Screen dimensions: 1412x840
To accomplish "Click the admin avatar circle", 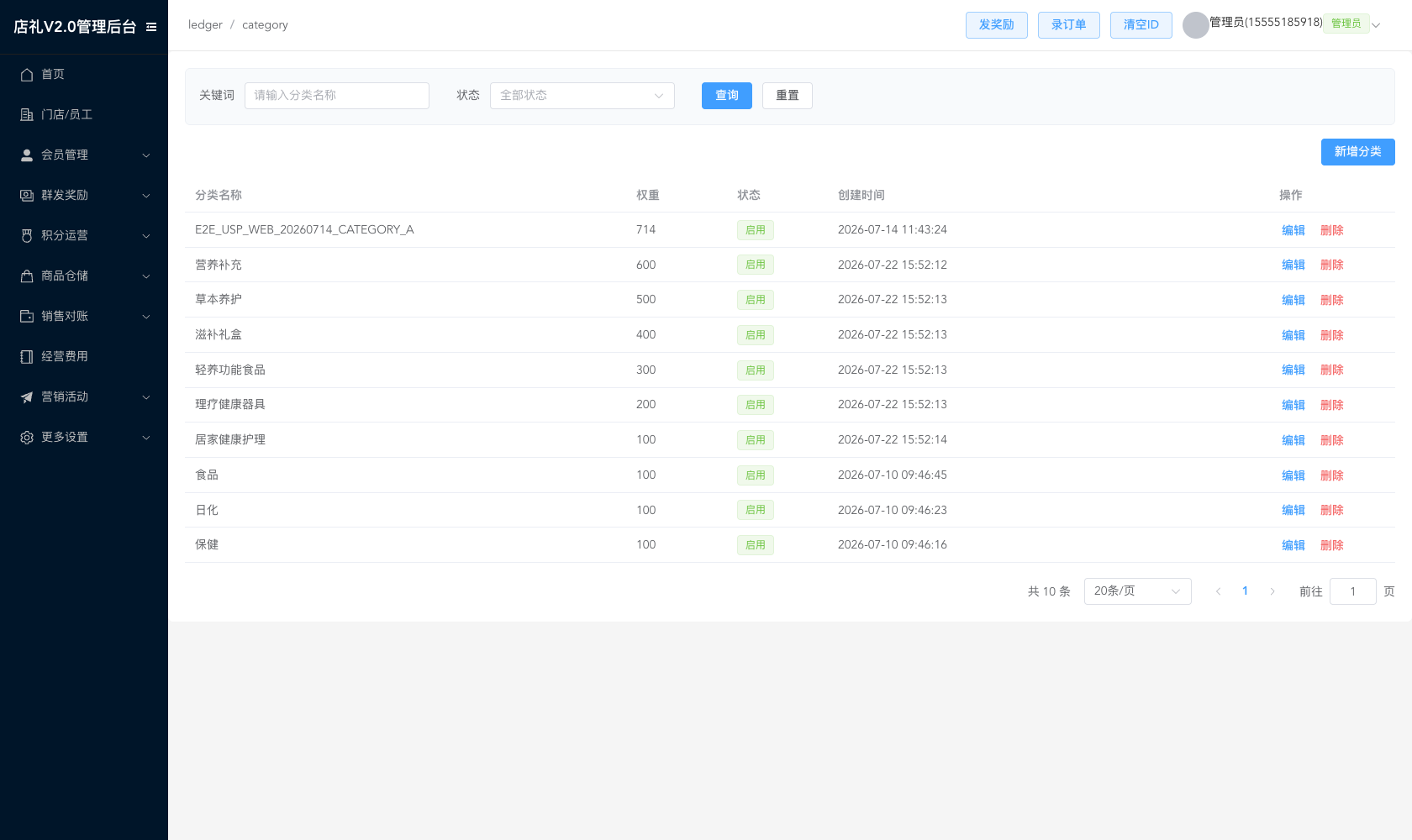I will [1195, 25].
